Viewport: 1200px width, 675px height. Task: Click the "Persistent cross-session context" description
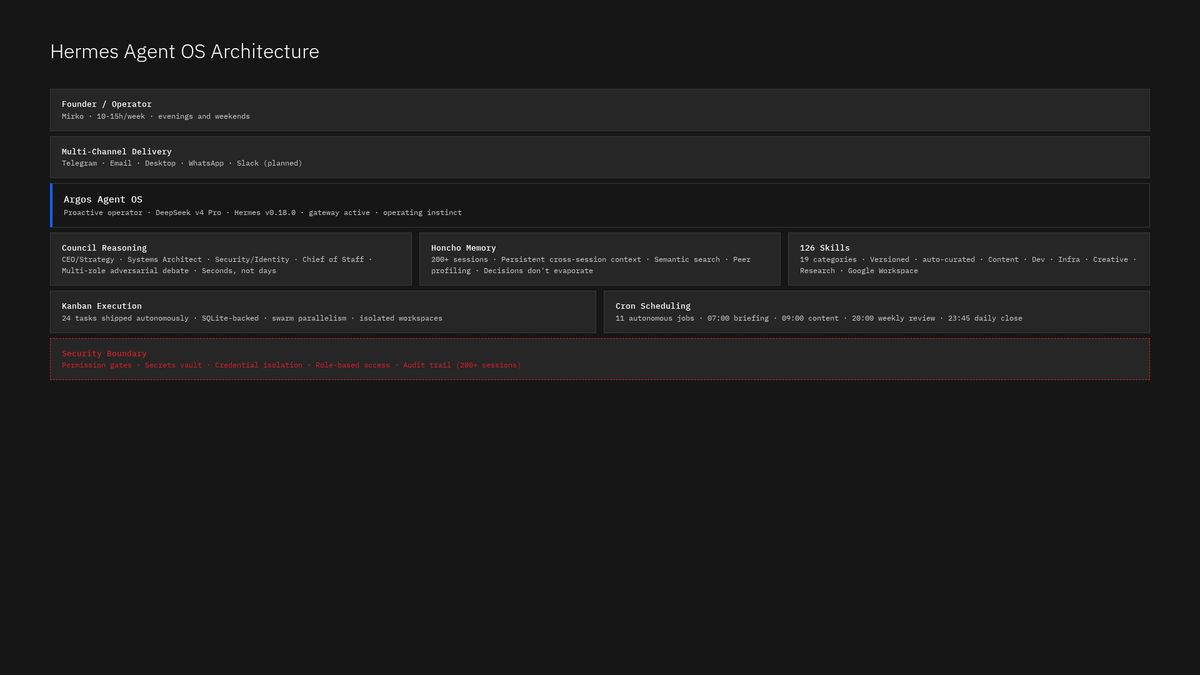[591, 265]
